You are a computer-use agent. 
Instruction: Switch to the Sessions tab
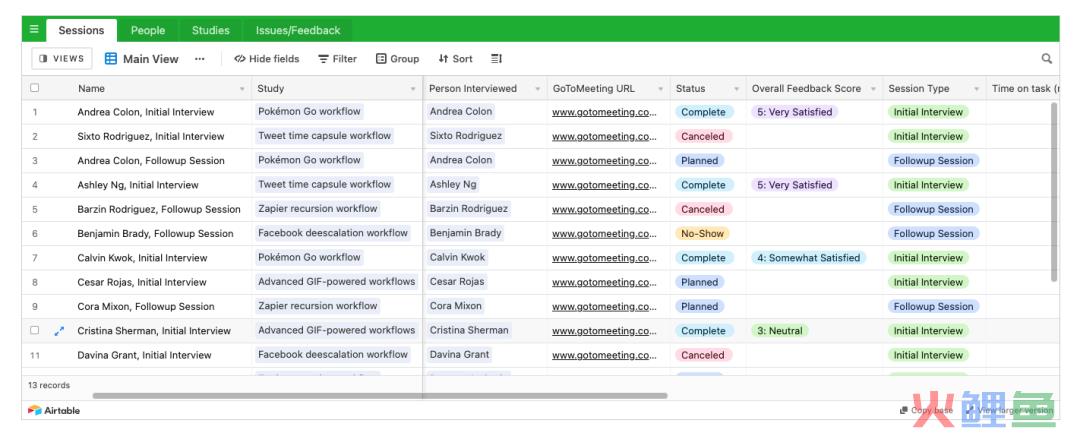tap(81, 30)
